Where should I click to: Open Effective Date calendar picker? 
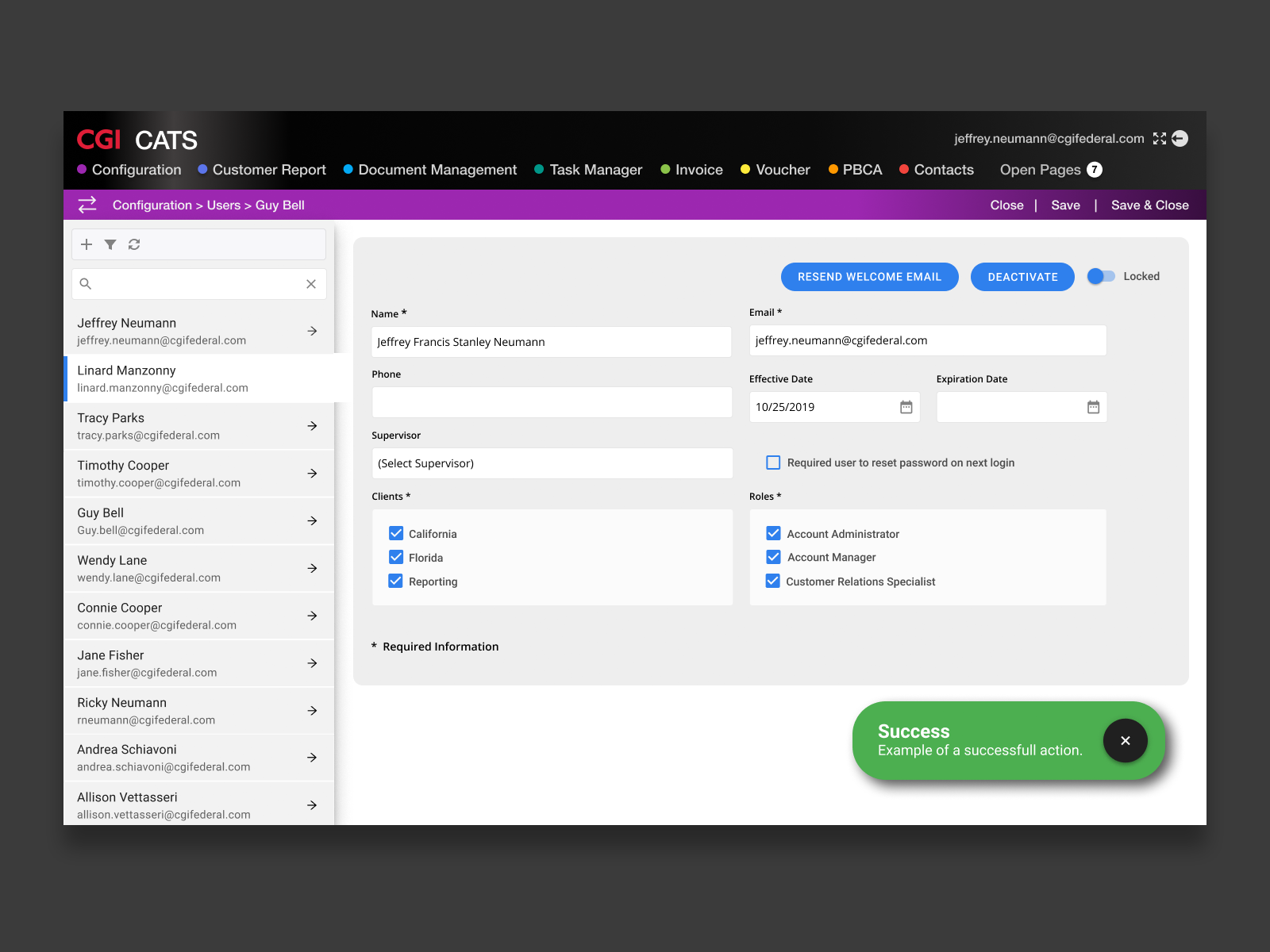point(906,407)
